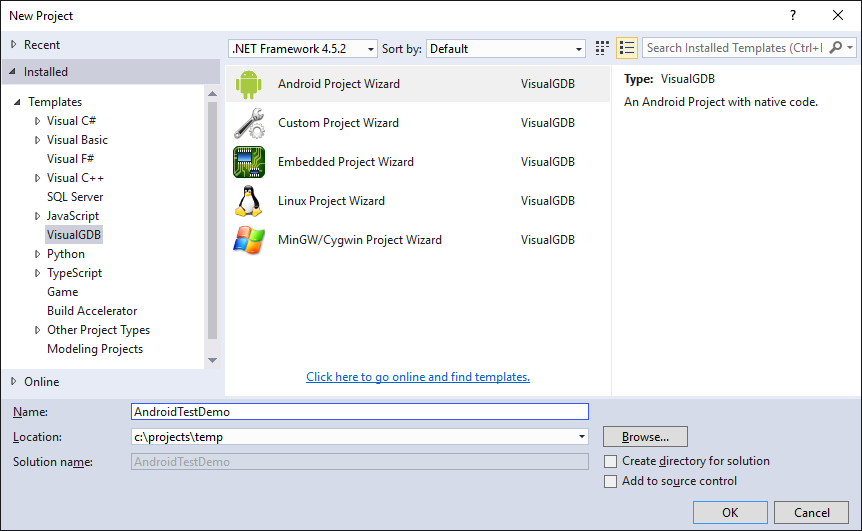Check Add to source control
The width and height of the screenshot is (862, 531).
(x=610, y=482)
